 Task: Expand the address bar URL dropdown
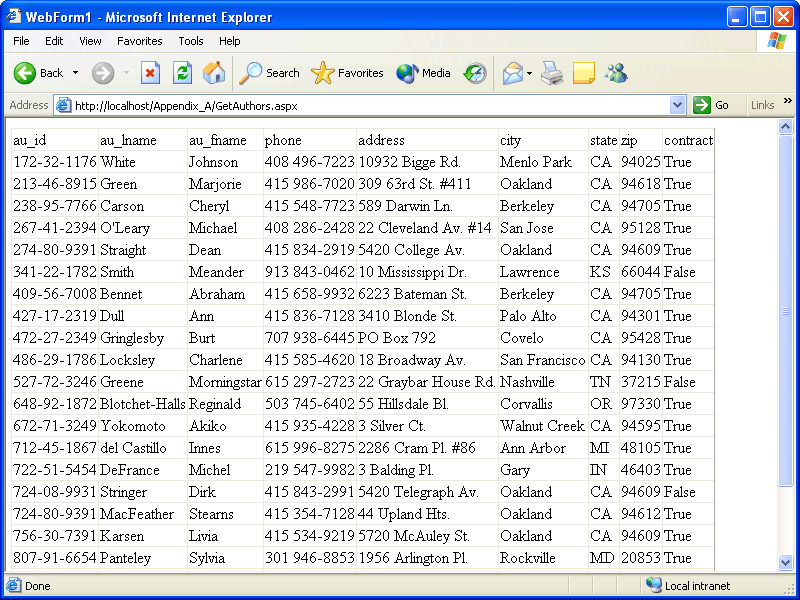(678, 105)
